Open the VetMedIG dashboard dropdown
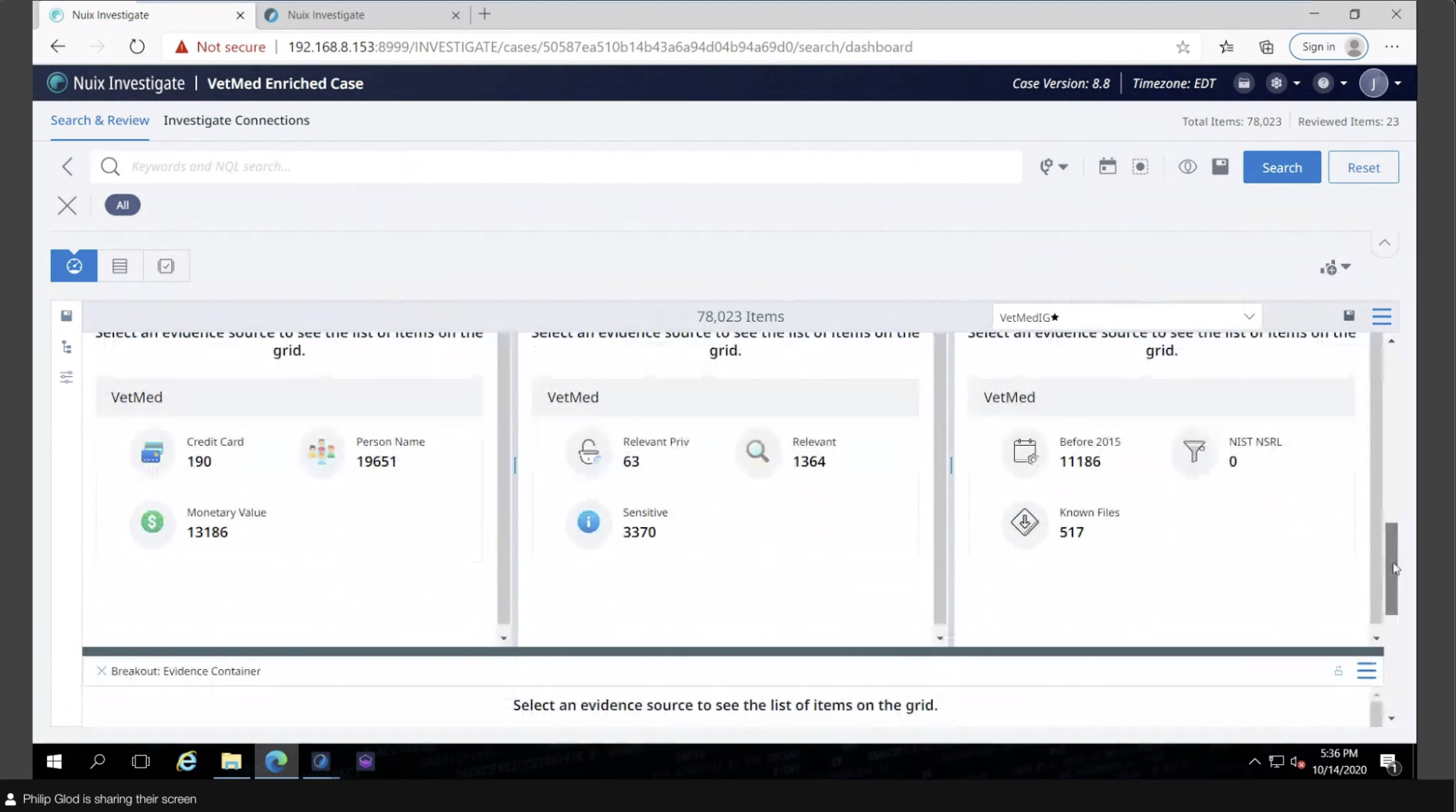The height and width of the screenshot is (812, 1456). 1126,317
